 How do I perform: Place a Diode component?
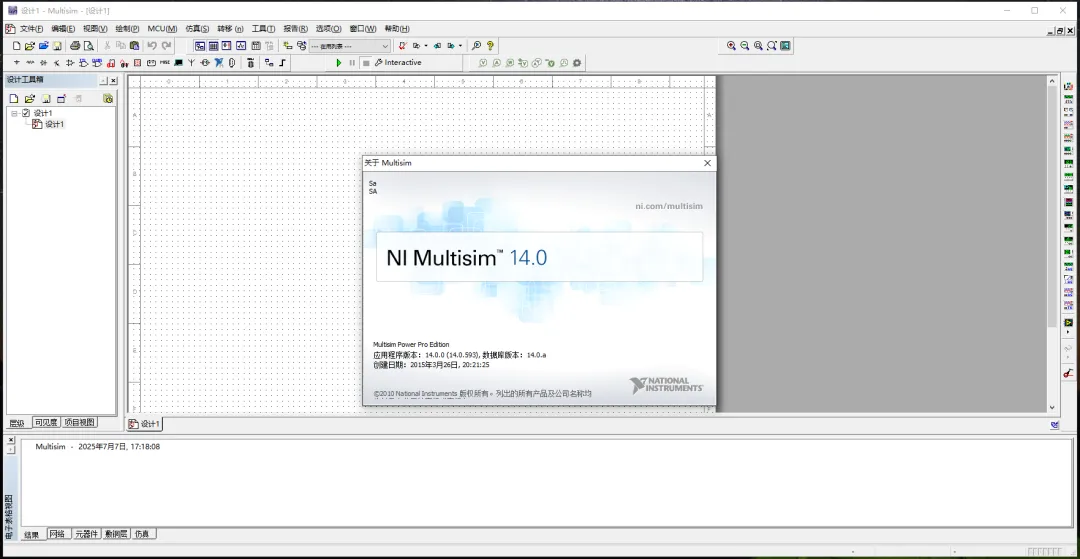point(43,63)
